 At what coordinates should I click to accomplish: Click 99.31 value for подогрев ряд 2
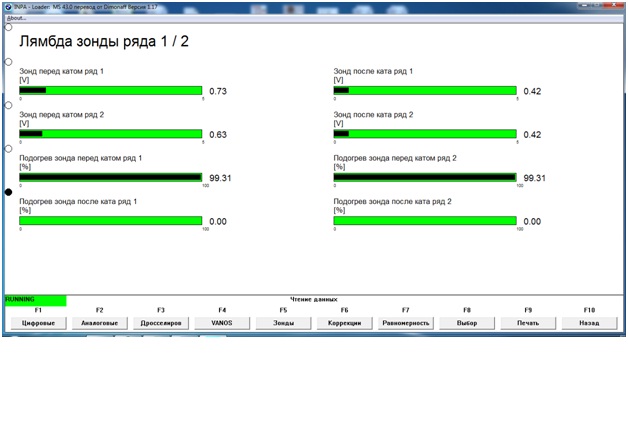(535, 178)
